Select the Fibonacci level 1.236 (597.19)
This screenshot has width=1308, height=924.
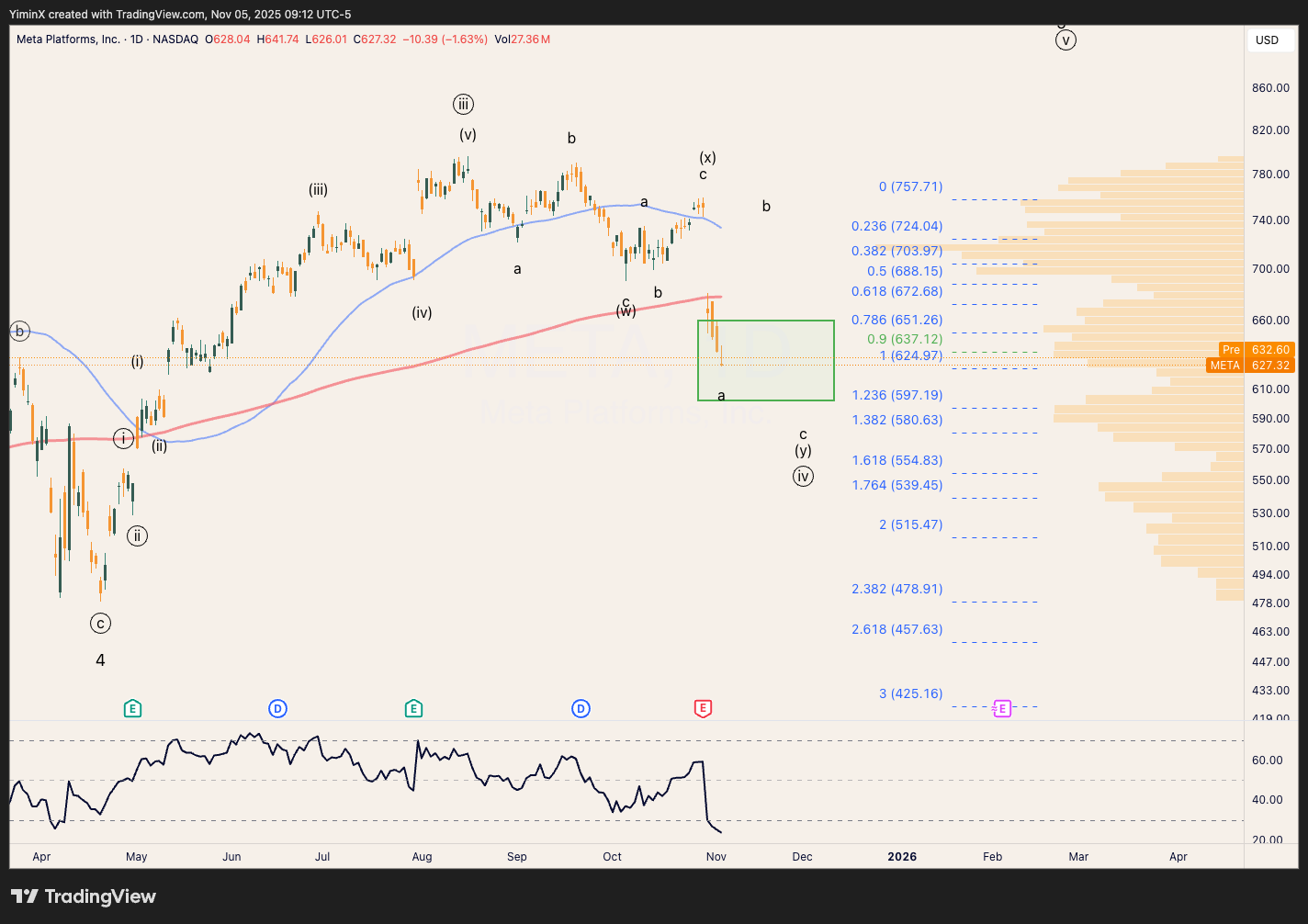click(896, 395)
